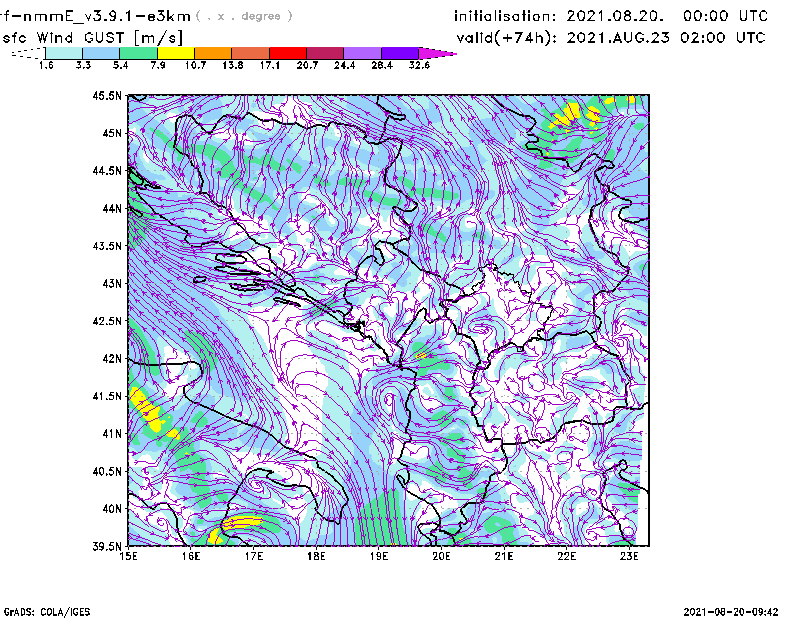This screenshot has height=618, width=800.
Task: Click the greyed '( . x . degree )' text
Action: tap(244, 16)
